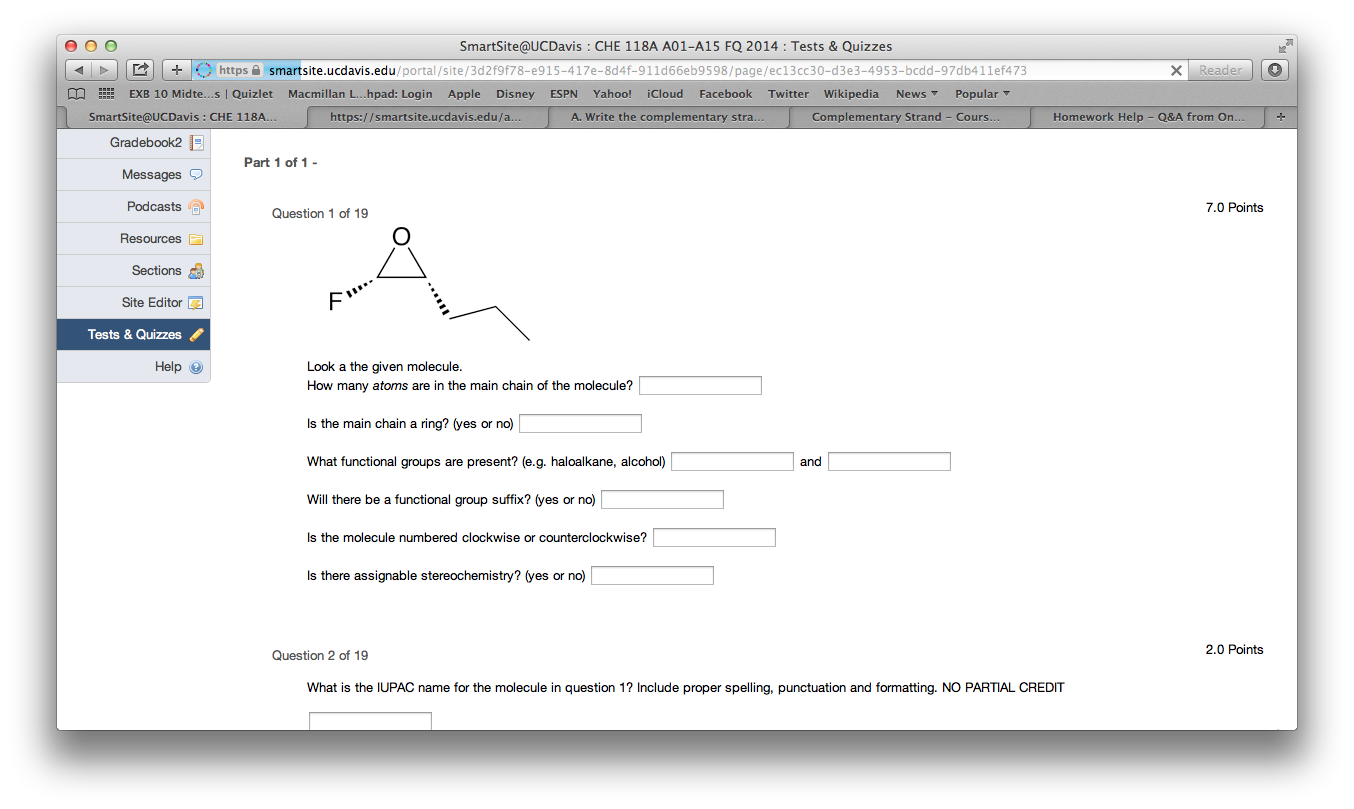The image size is (1354, 809).
Task: Click the Safari share button
Action: click(140, 70)
